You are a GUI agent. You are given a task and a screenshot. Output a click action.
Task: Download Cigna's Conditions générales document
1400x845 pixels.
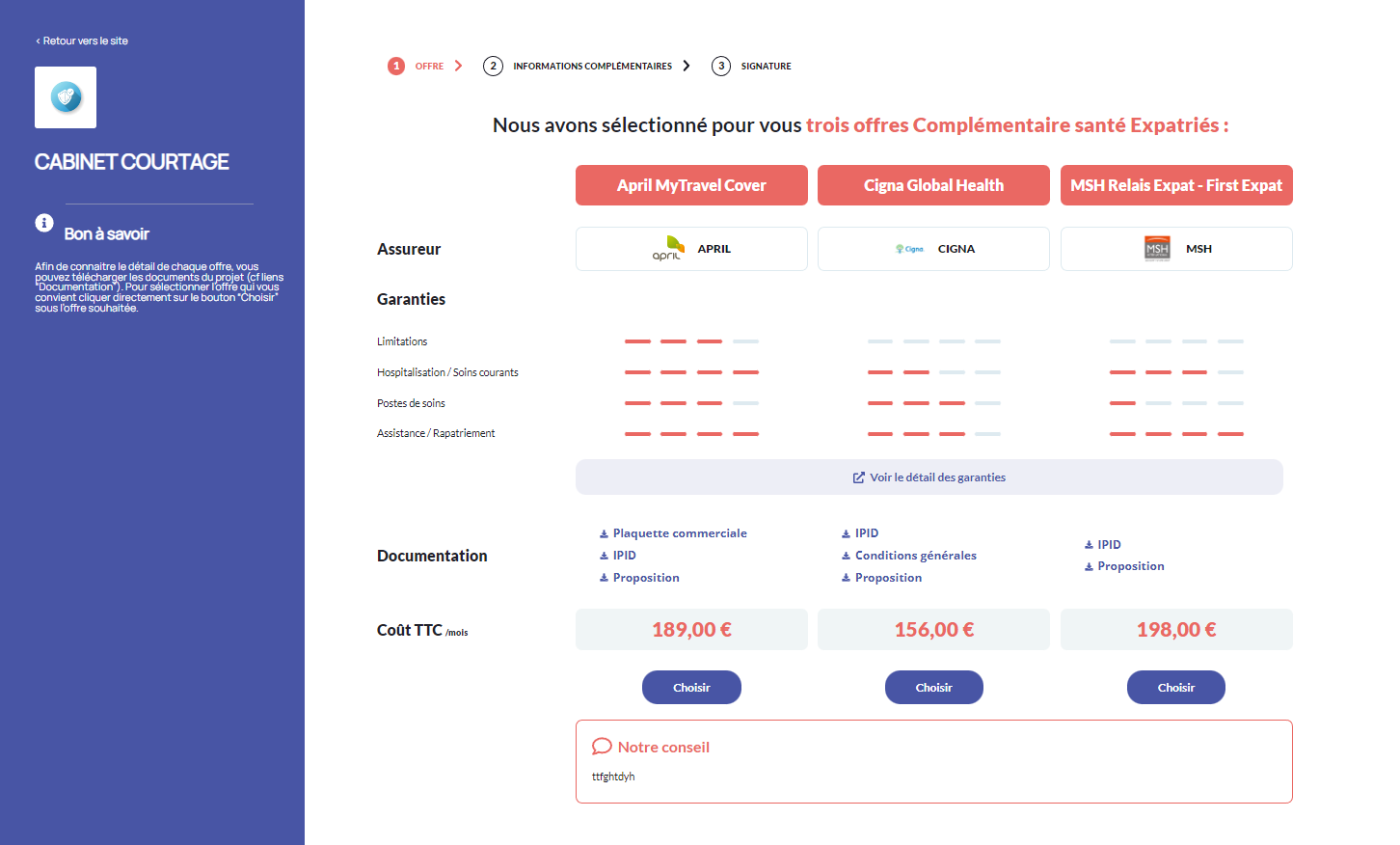coord(915,556)
